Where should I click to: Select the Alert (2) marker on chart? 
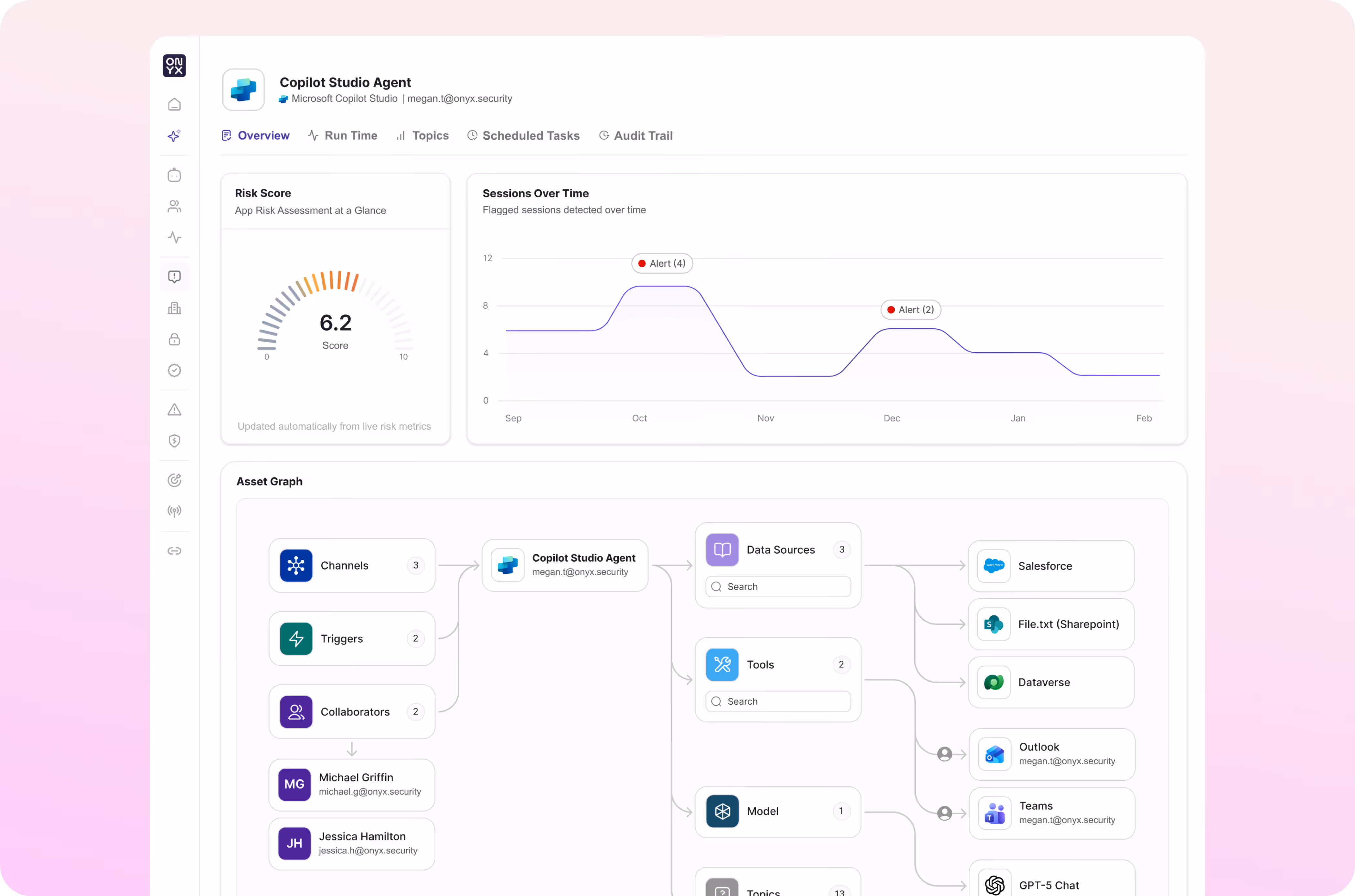pos(910,310)
